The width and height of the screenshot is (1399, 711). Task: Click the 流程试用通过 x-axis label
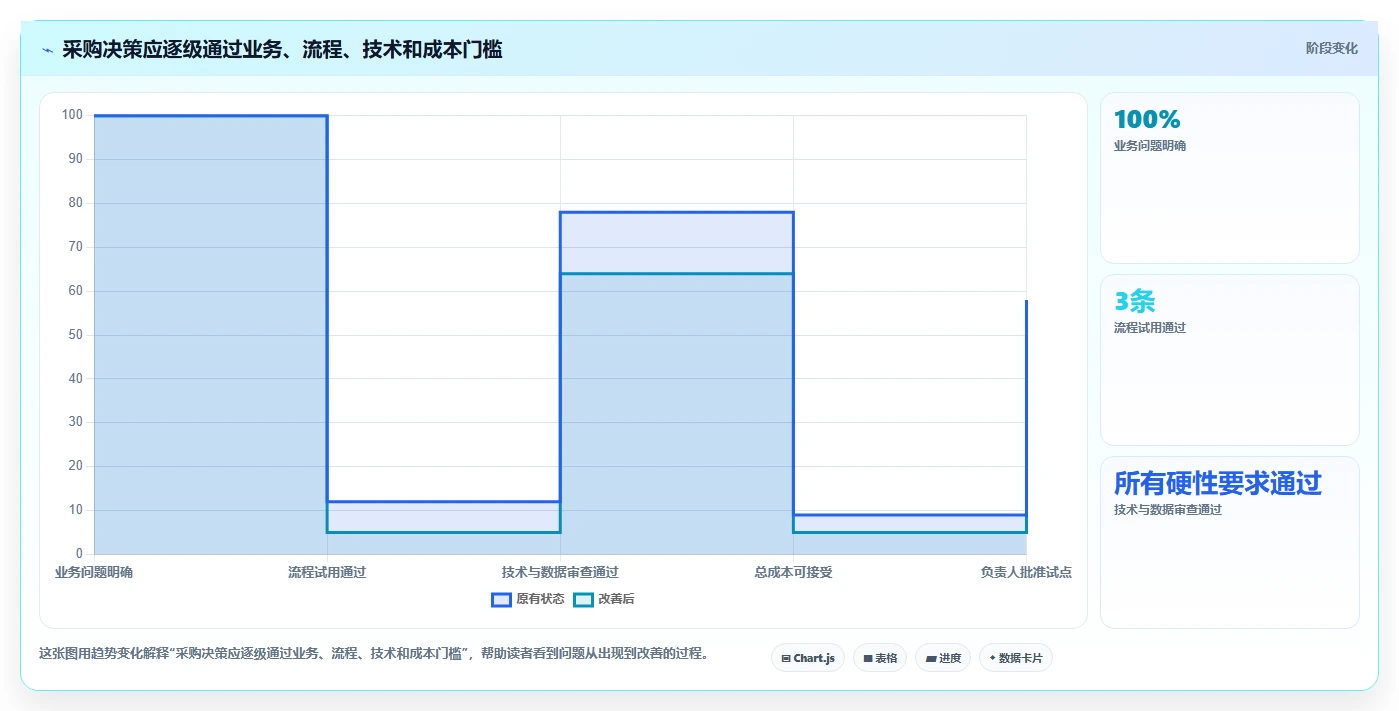327,572
